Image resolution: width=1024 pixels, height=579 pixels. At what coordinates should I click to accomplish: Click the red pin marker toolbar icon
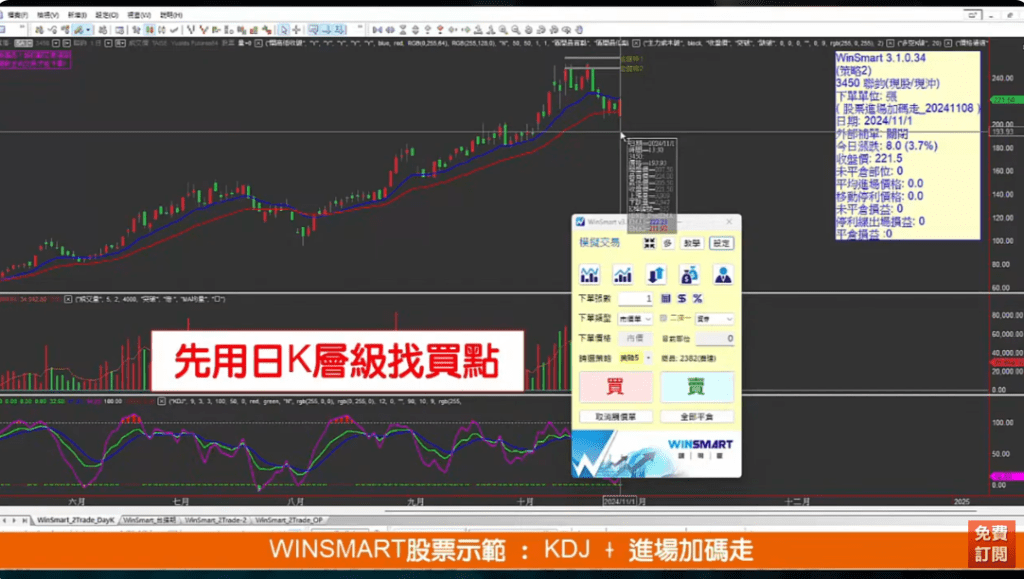[440, 30]
